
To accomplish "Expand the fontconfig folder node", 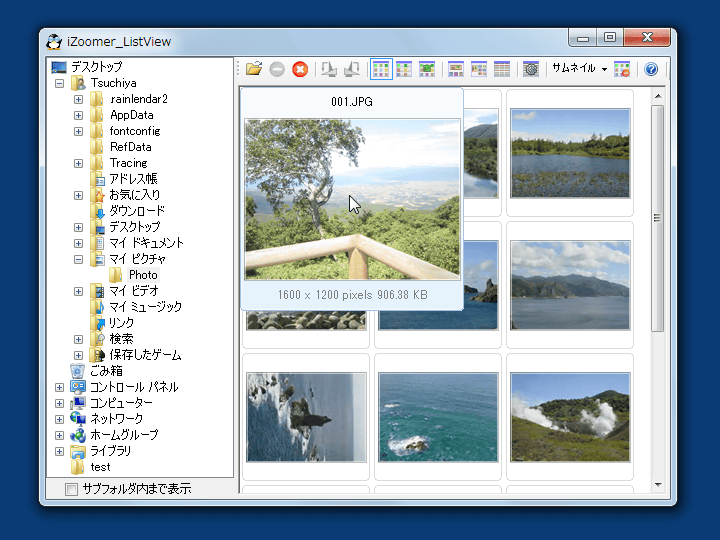I will coord(79,131).
